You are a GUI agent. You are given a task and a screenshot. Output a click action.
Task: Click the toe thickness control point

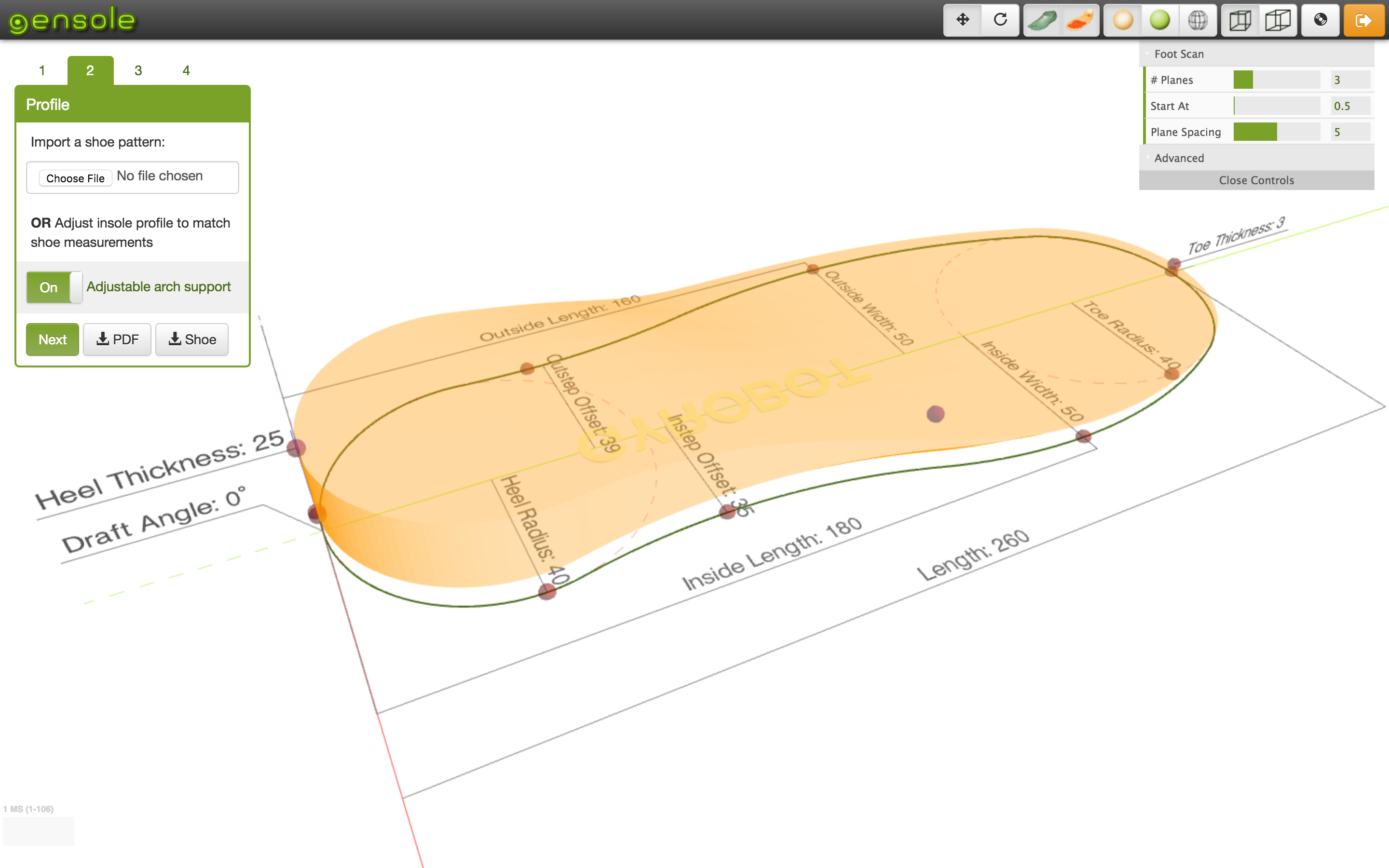[1174, 265]
